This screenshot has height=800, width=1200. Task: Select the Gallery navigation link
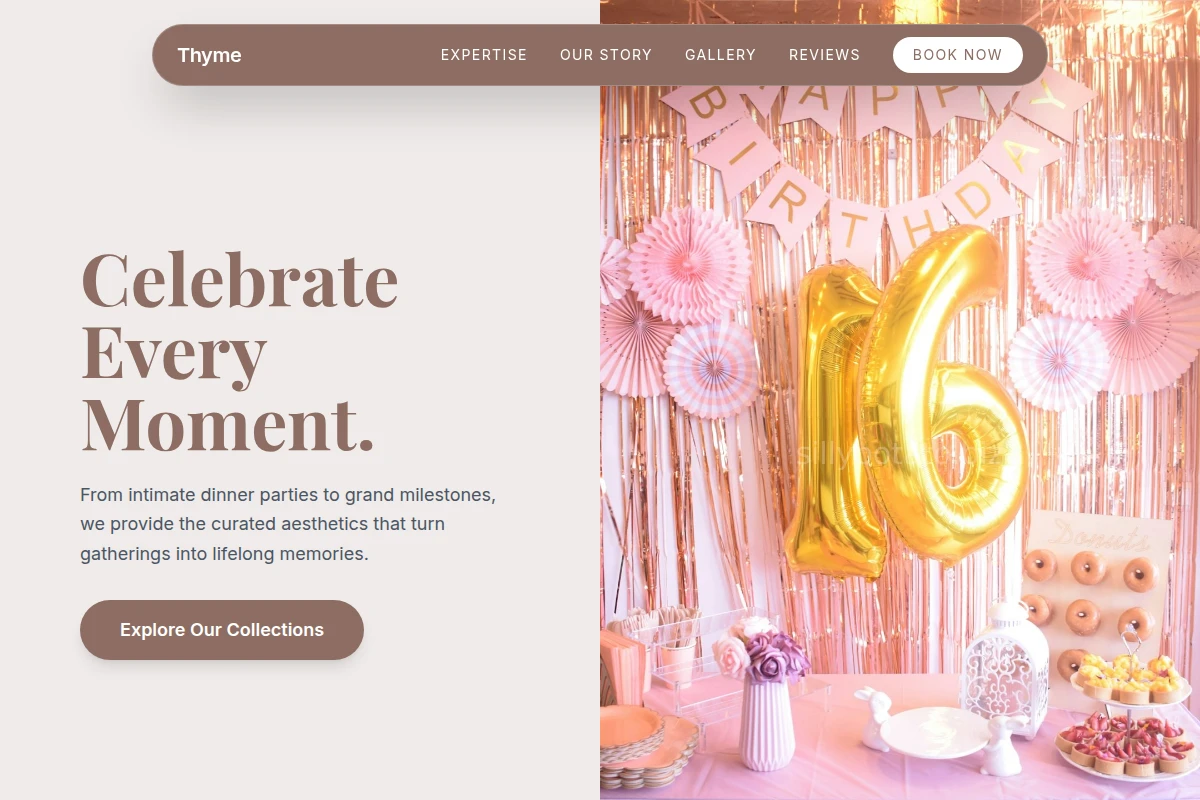pos(720,55)
